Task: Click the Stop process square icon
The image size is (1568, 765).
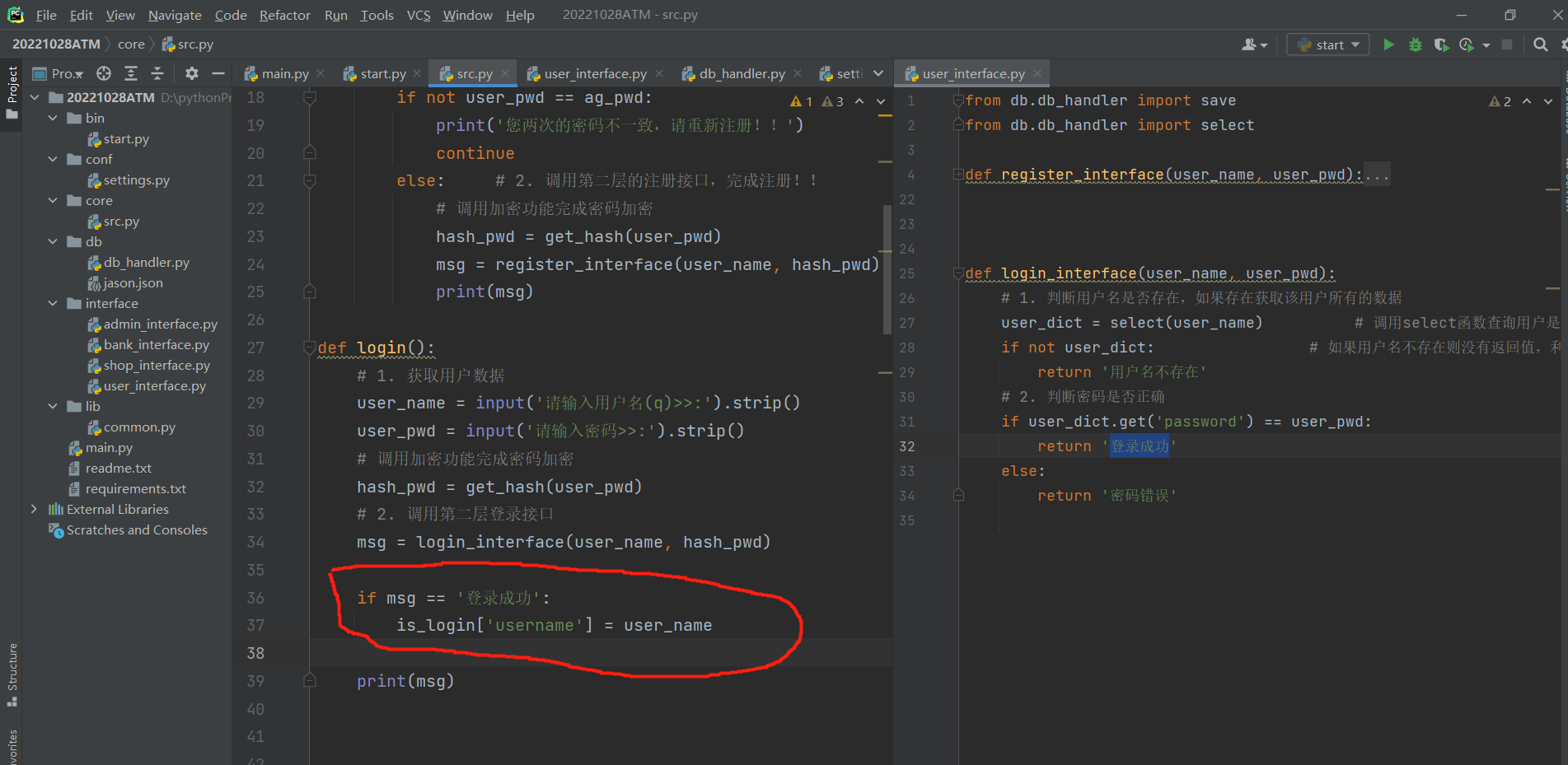Action: point(1507,44)
